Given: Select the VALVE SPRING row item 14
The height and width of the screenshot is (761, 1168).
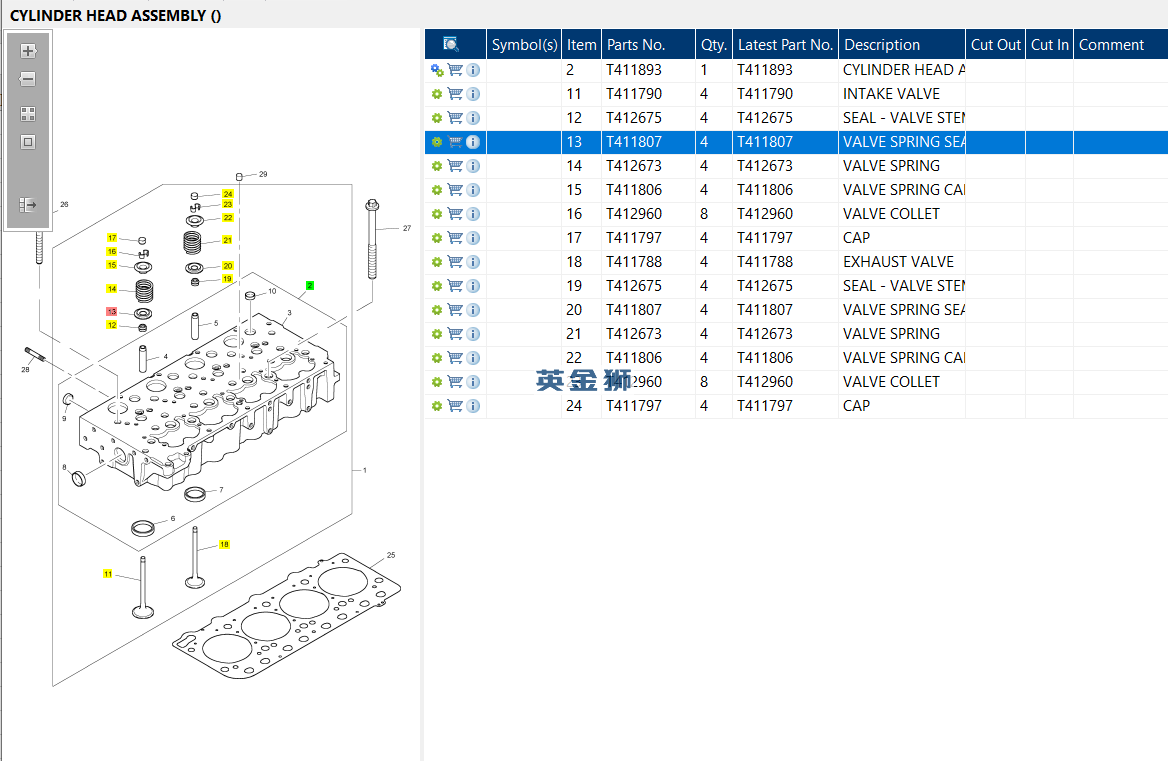Looking at the screenshot, I should tap(891, 166).
